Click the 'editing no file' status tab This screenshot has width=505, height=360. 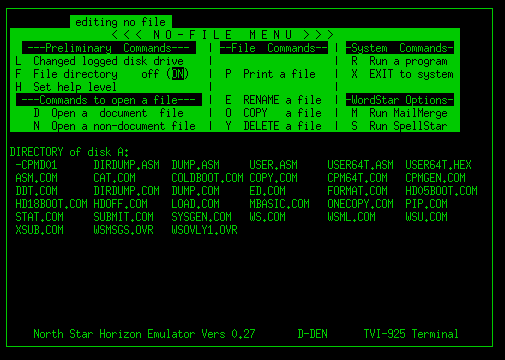[x=121, y=22]
